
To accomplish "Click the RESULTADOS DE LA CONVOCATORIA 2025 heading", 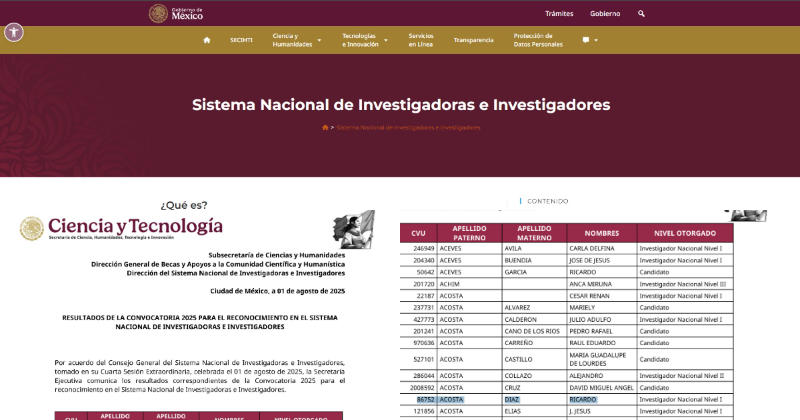I will point(200,322).
